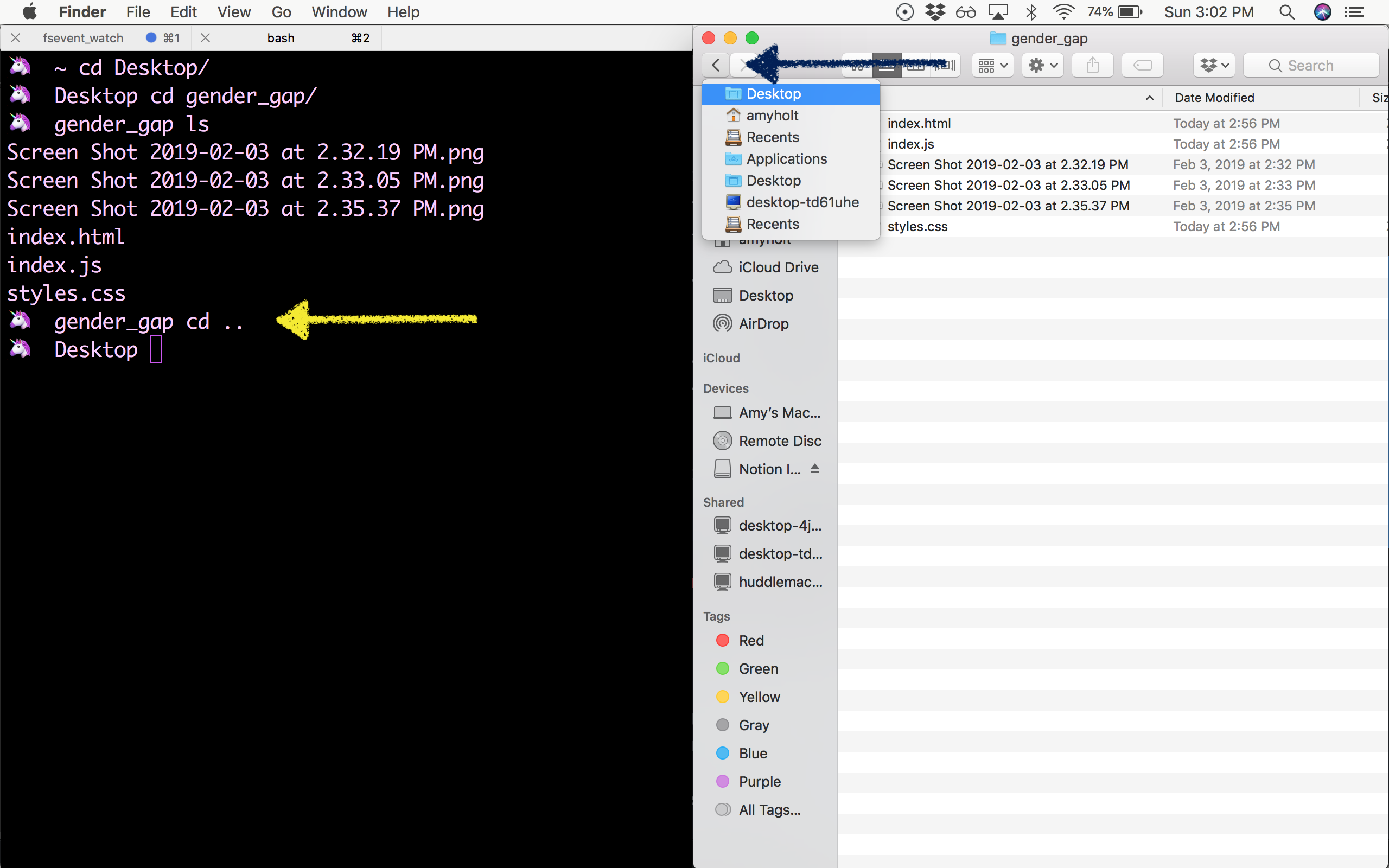The image size is (1389, 868).
Task: Switch to the bash terminal tab
Action: 281,38
